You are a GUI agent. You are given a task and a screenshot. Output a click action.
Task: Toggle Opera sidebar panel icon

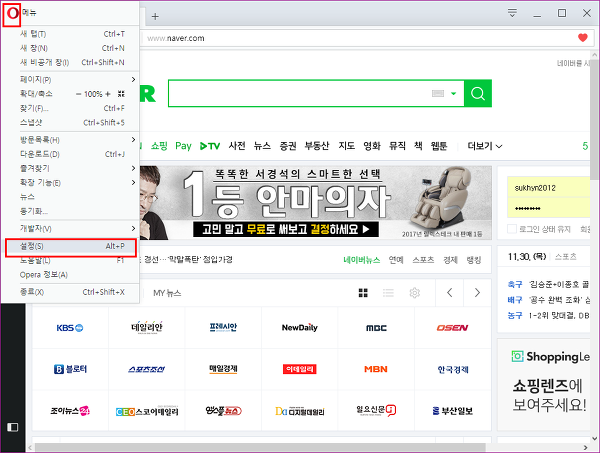coord(13,427)
